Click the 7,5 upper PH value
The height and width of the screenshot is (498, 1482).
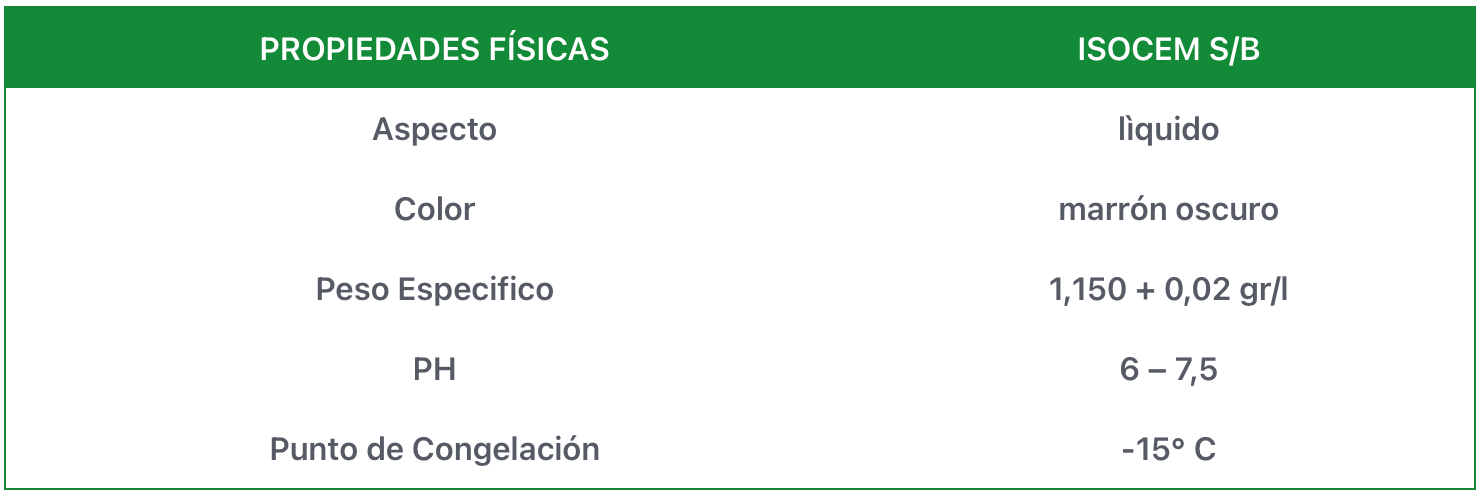1196,370
